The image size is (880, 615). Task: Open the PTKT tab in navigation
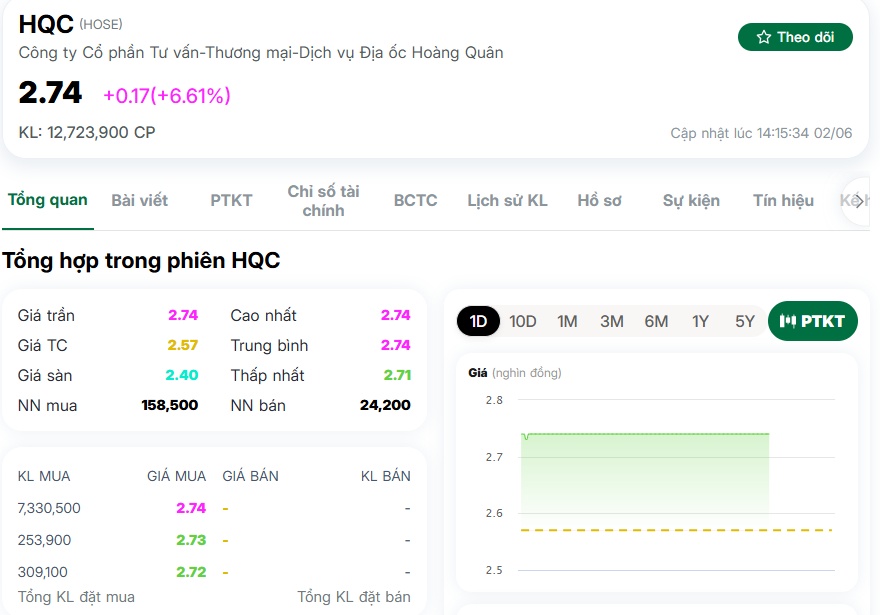[231, 200]
